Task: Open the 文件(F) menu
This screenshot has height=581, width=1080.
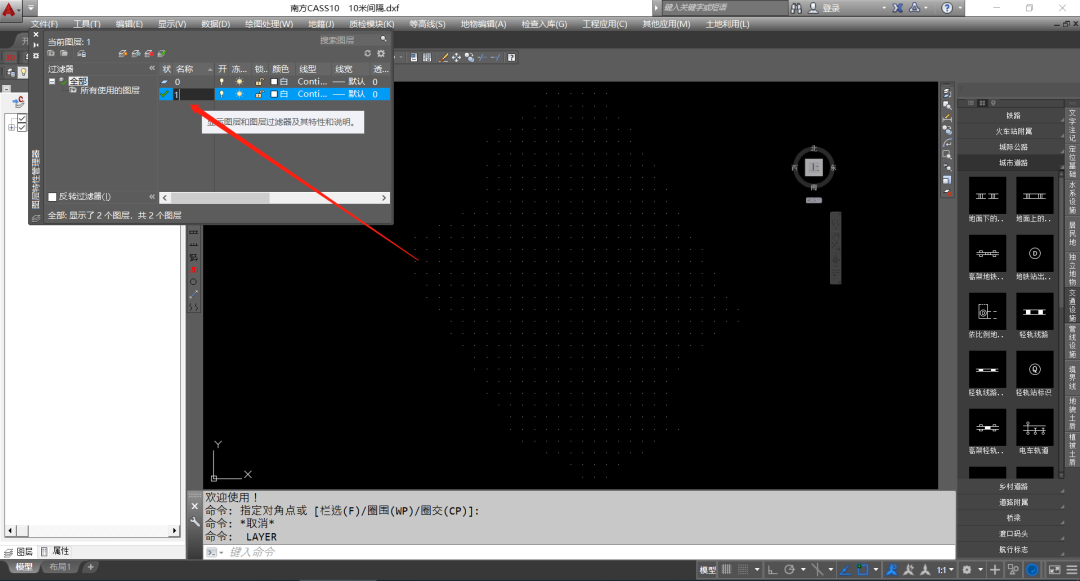Action: click(x=45, y=24)
